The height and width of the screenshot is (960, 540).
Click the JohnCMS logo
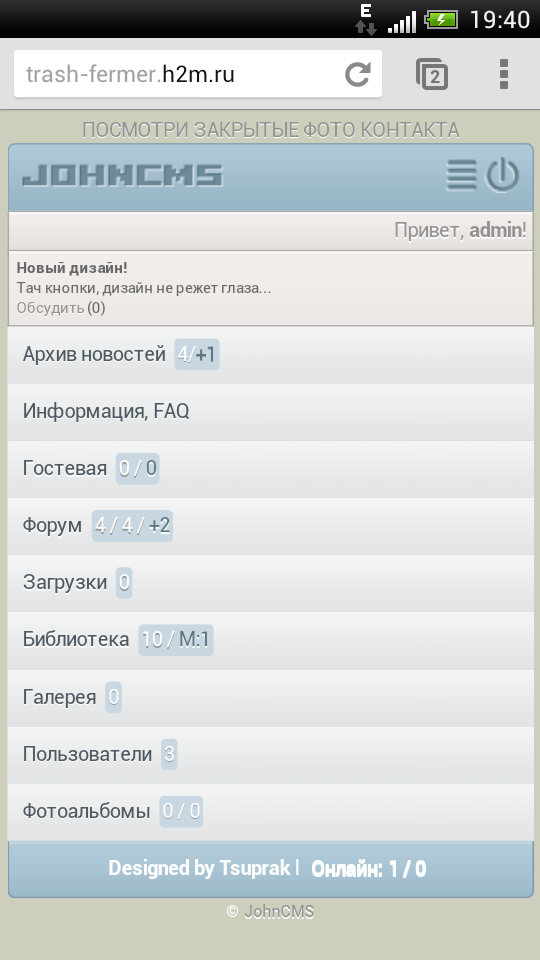pyautogui.click(x=123, y=175)
